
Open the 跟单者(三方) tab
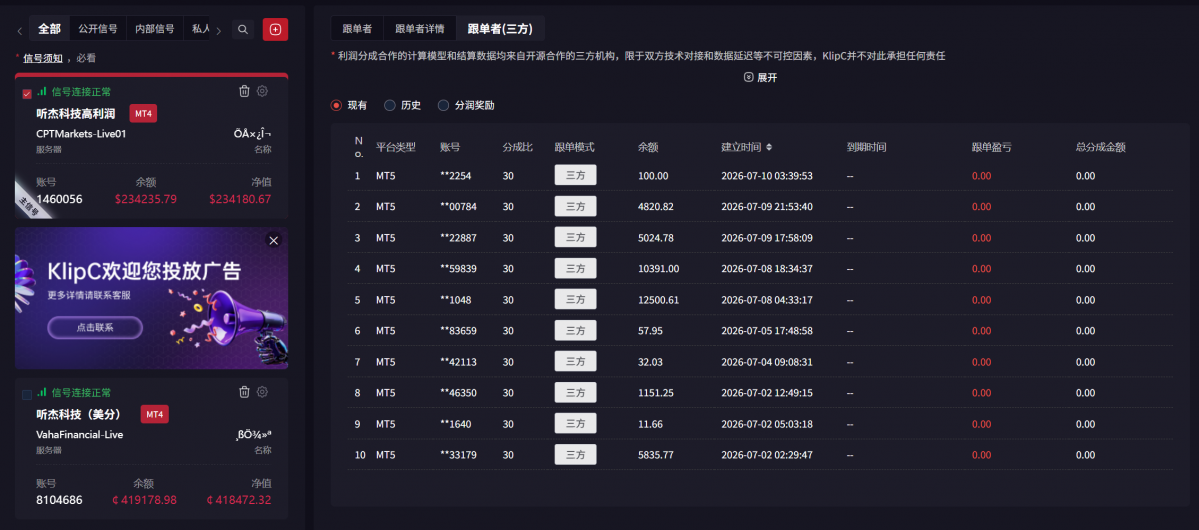click(x=500, y=29)
